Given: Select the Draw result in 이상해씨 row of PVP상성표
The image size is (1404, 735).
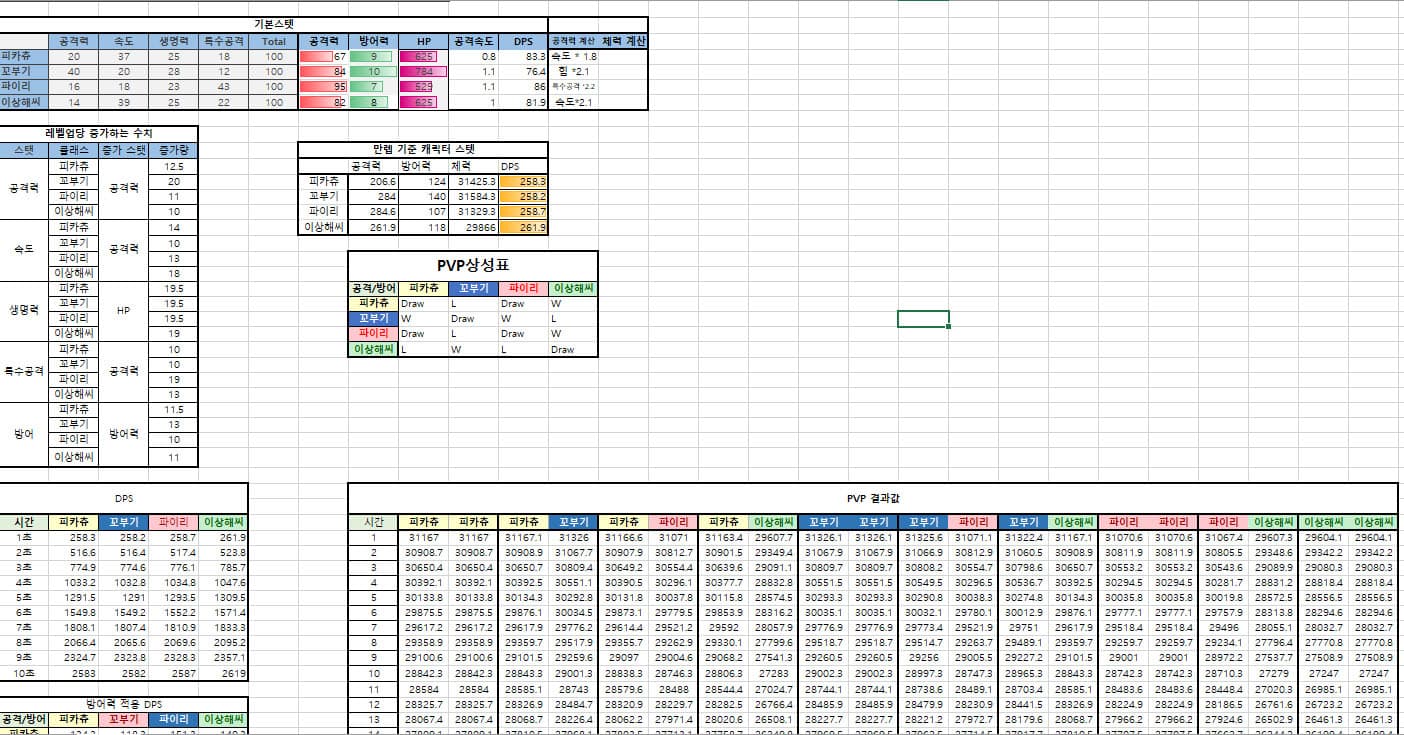Looking at the screenshot, I should 573,350.
